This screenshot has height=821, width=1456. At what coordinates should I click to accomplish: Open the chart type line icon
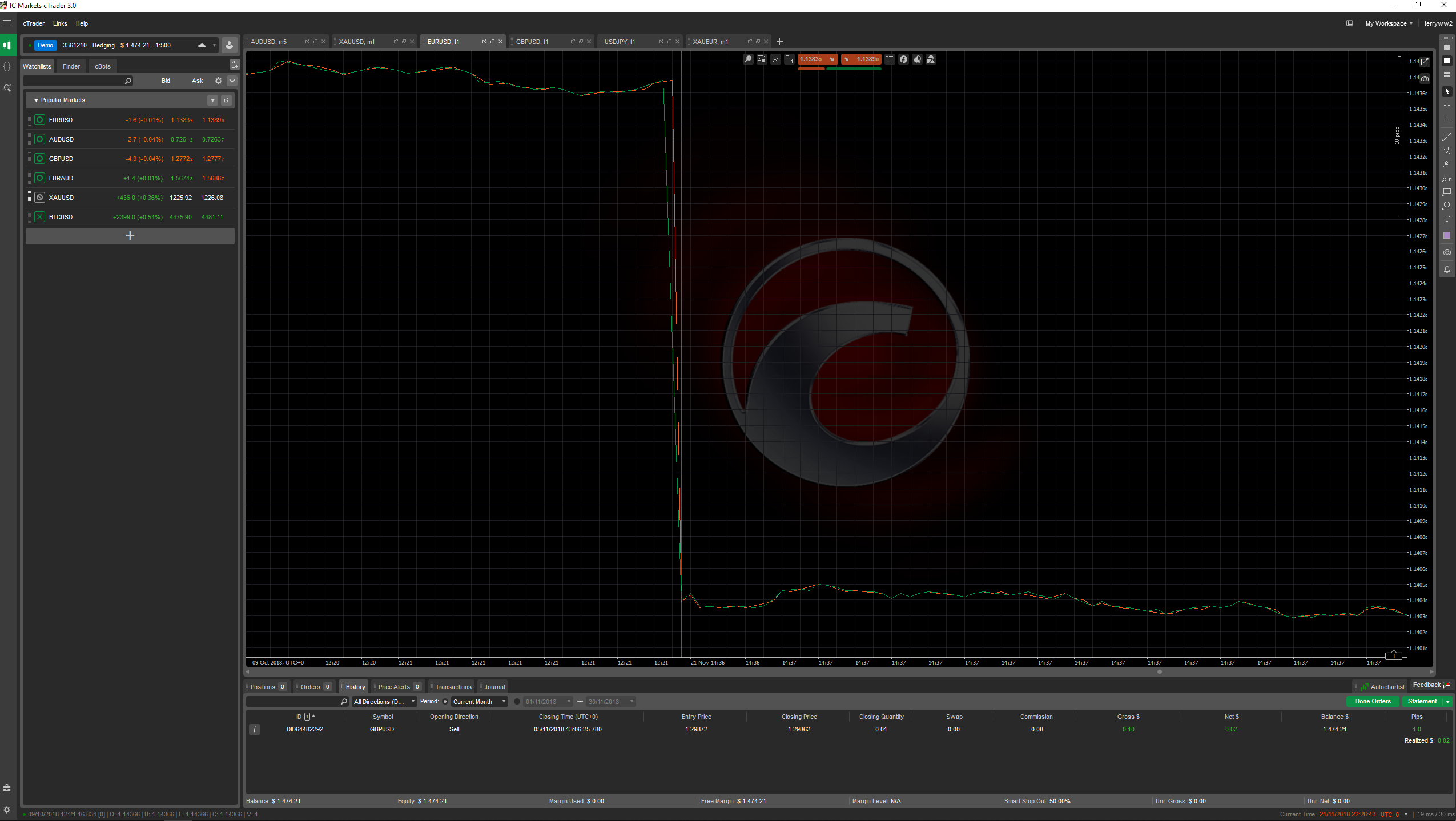point(775,59)
